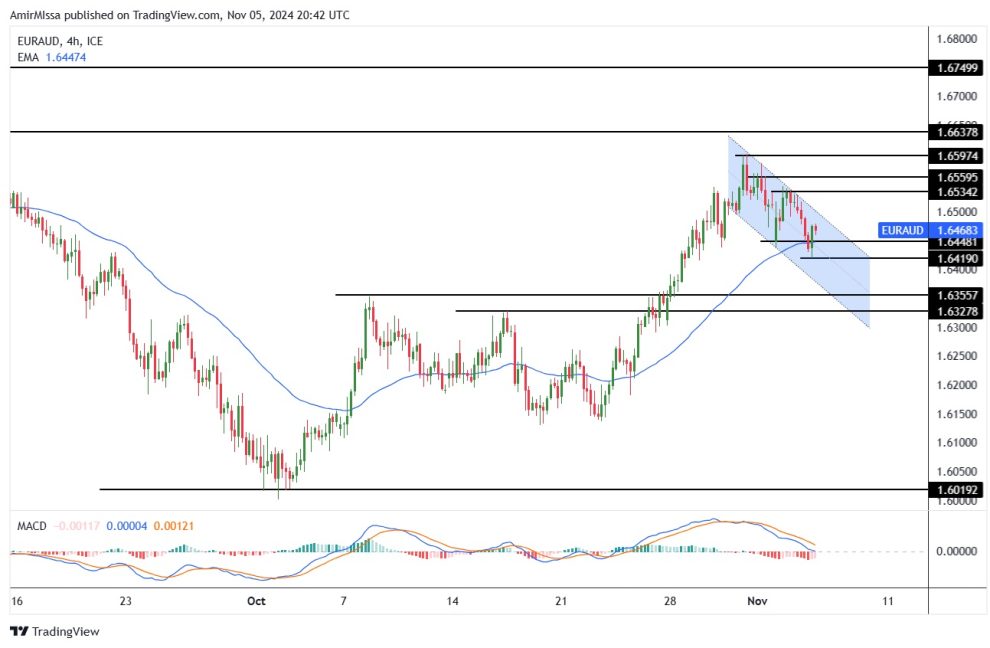This screenshot has height=648, width=990.
Task: Click the 14 date on time axis
Action: 452,601
